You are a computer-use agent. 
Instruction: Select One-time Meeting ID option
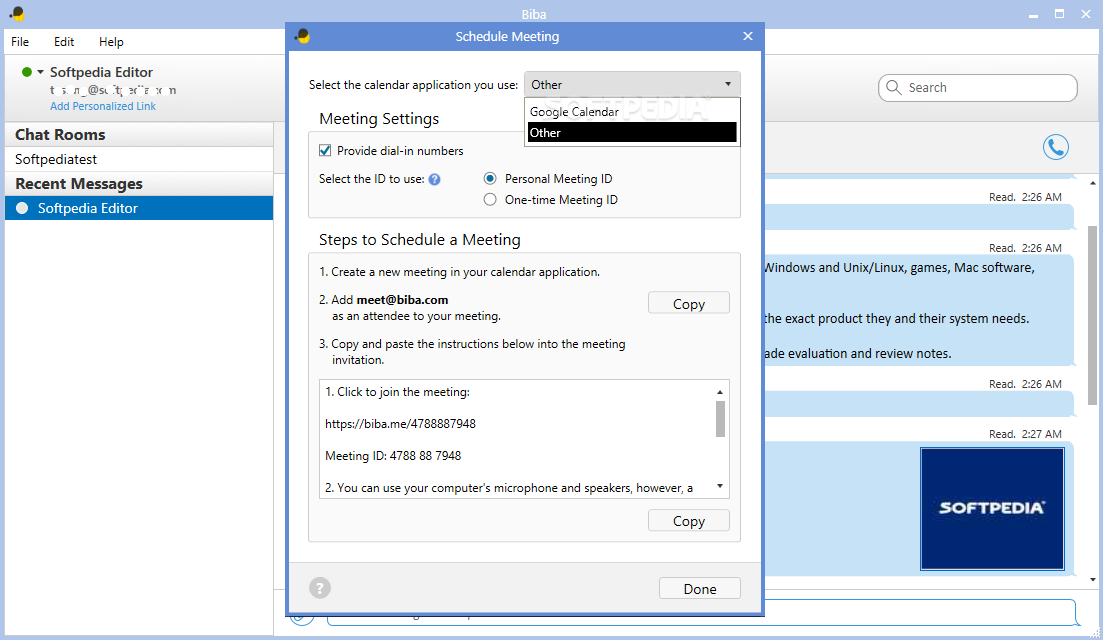[x=490, y=200]
